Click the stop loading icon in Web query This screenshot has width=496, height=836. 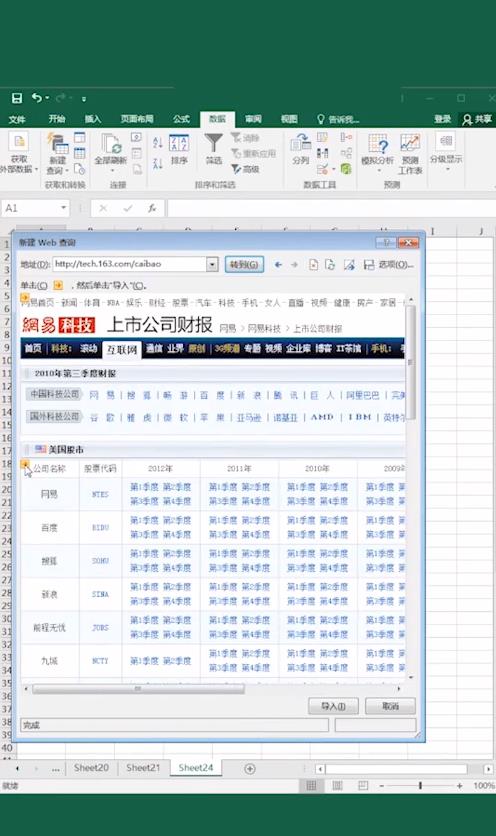(313, 264)
